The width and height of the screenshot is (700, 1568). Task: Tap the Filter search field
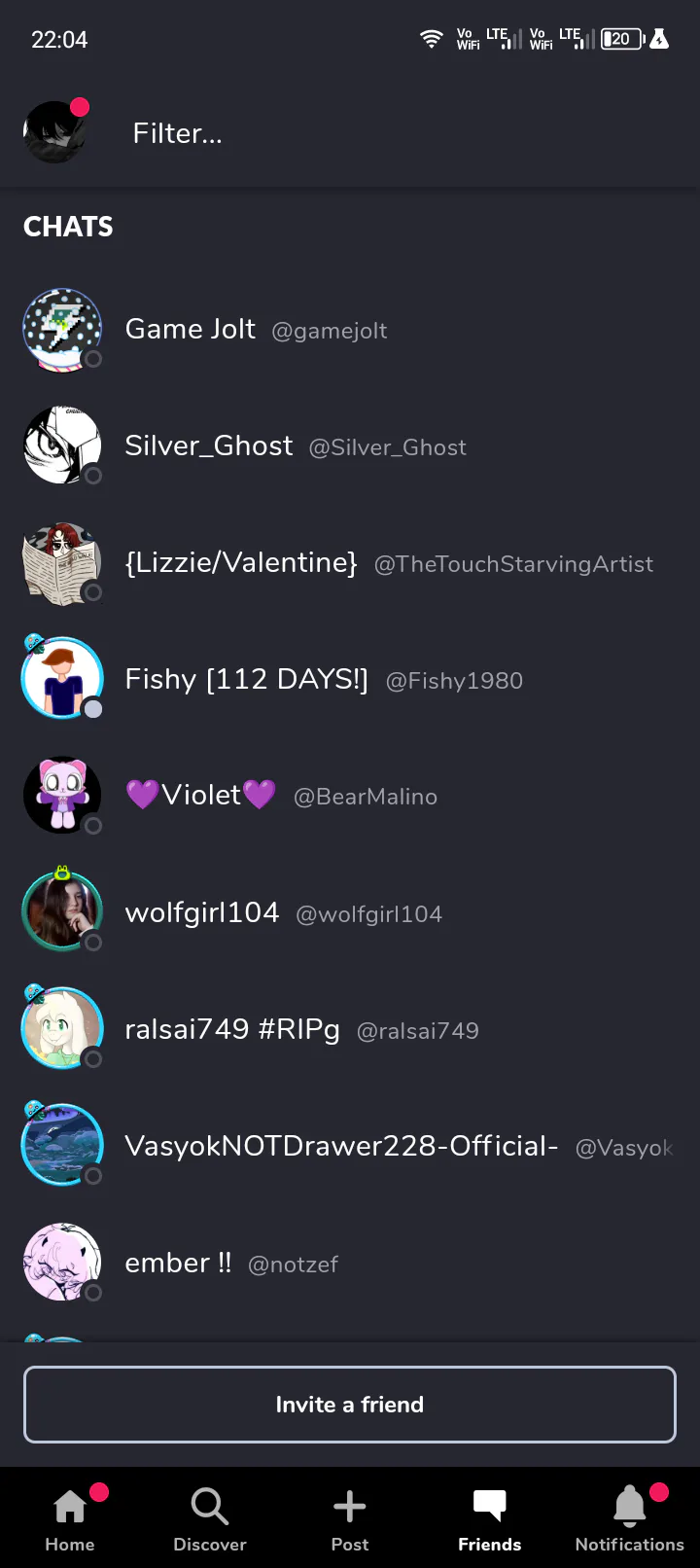click(389, 133)
